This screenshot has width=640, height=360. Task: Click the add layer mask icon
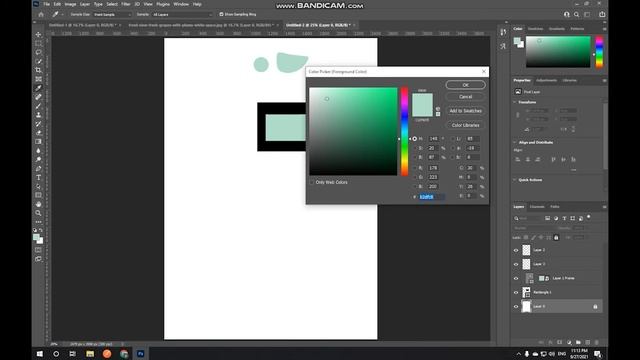[560, 342]
